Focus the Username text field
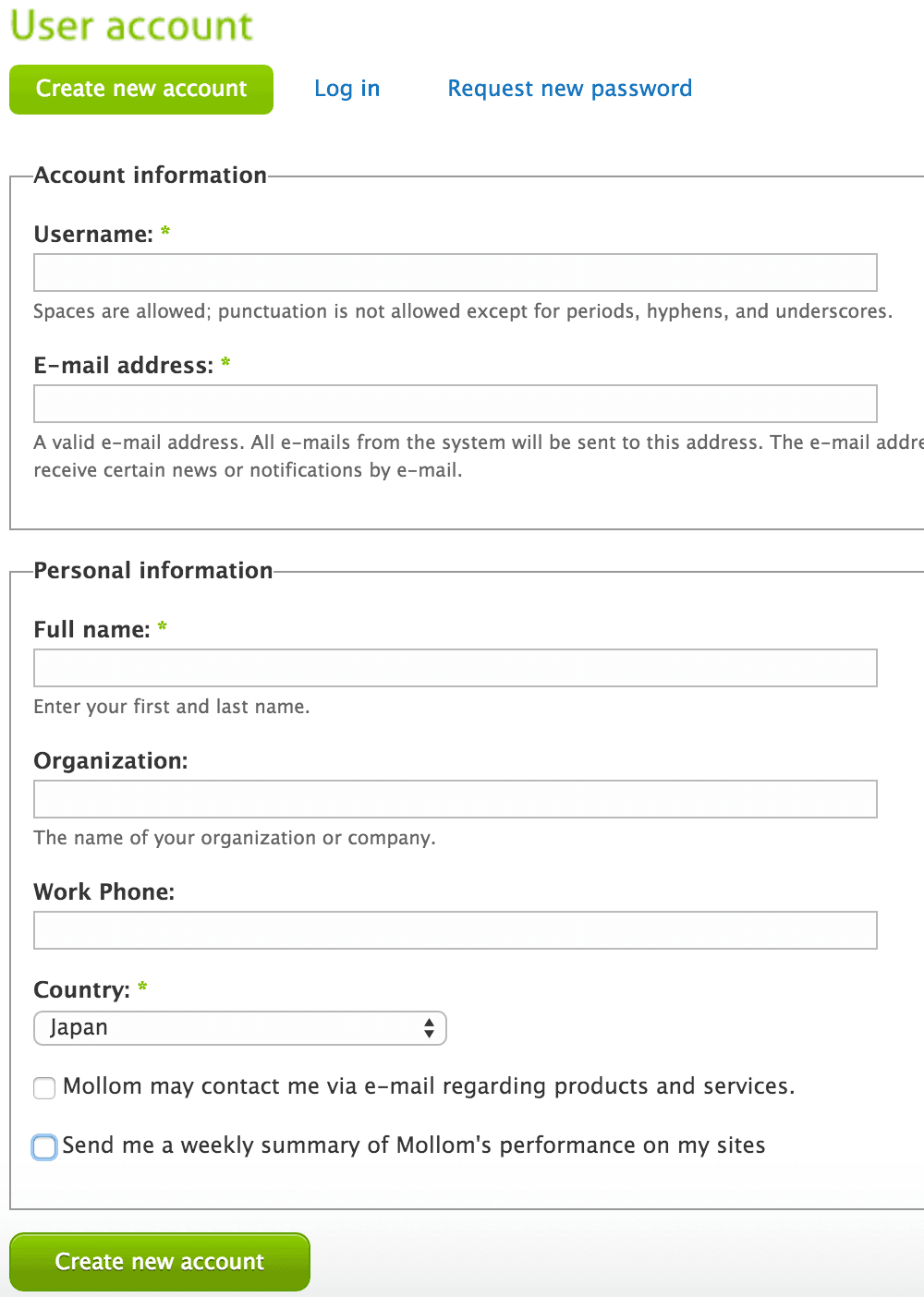 click(x=456, y=273)
